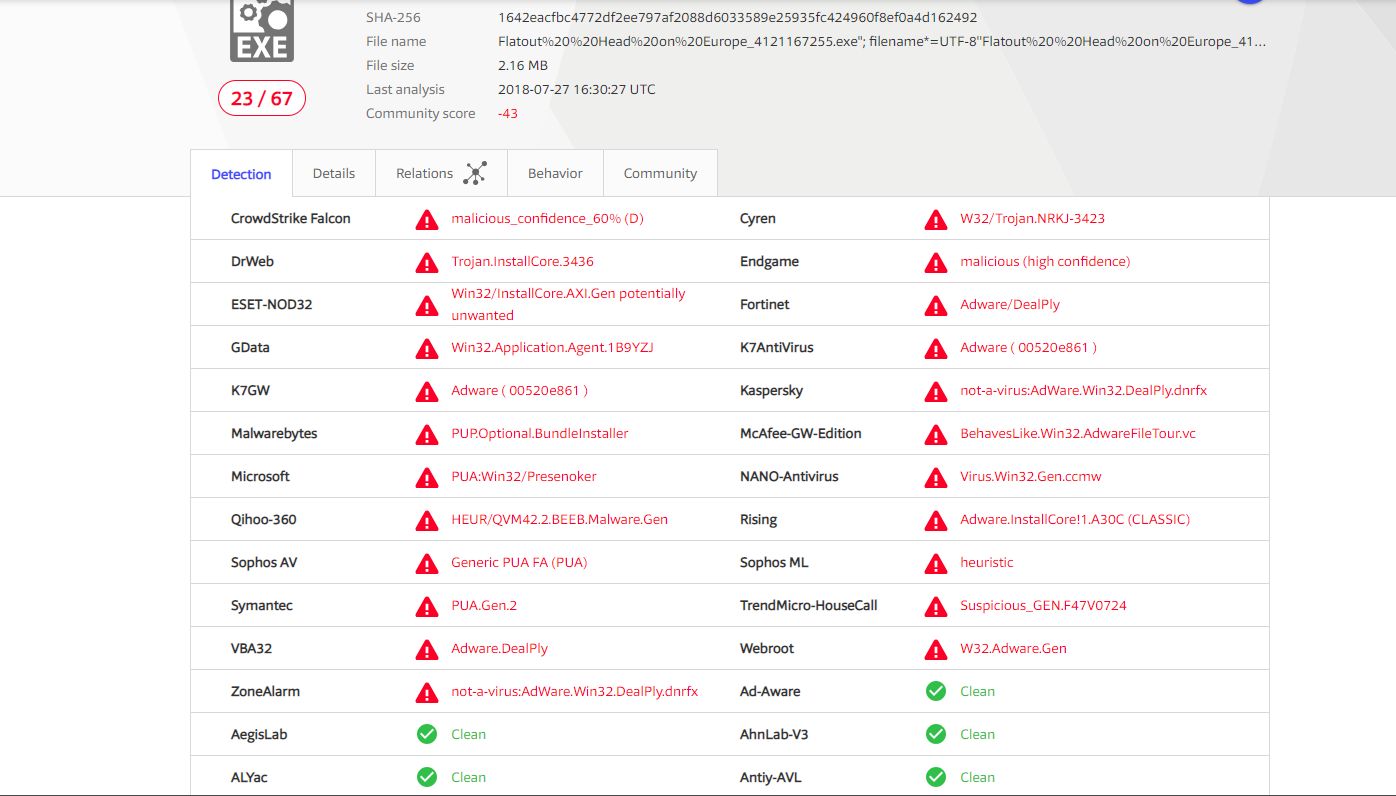The image size is (1396, 796).
Task: Click the file name Flatout Head on Europe exe
Action: click(882, 41)
